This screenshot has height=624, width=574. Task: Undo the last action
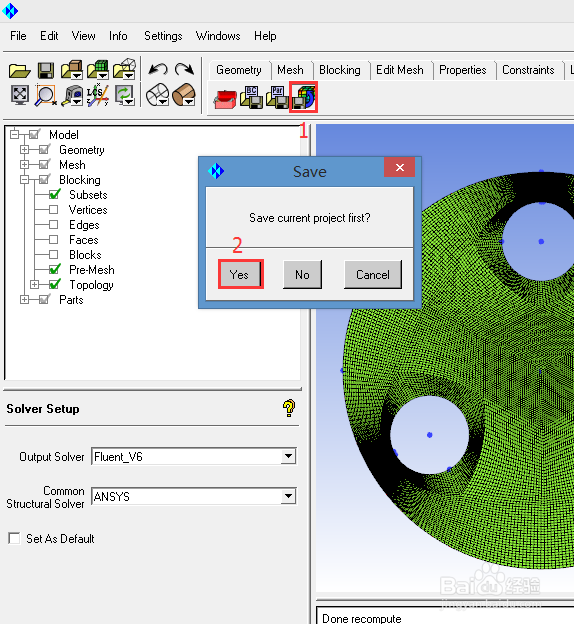pos(158,70)
